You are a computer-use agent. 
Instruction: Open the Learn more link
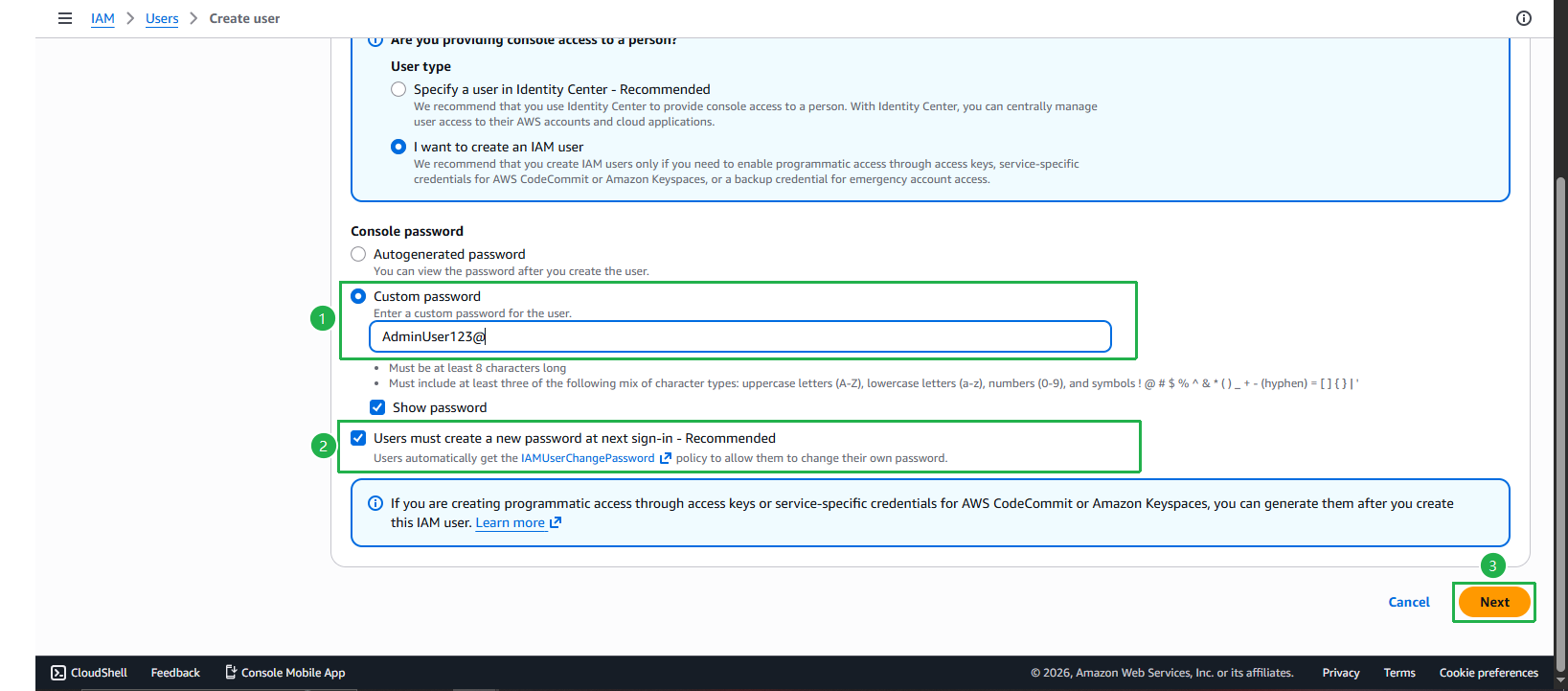click(511, 522)
